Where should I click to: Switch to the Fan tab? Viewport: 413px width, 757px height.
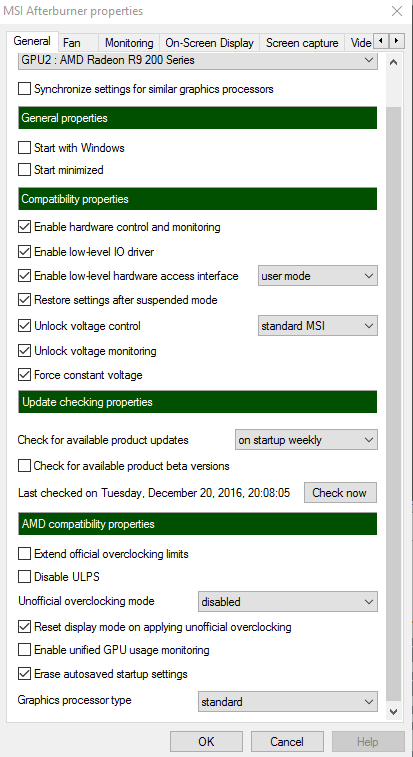[78, 43]
